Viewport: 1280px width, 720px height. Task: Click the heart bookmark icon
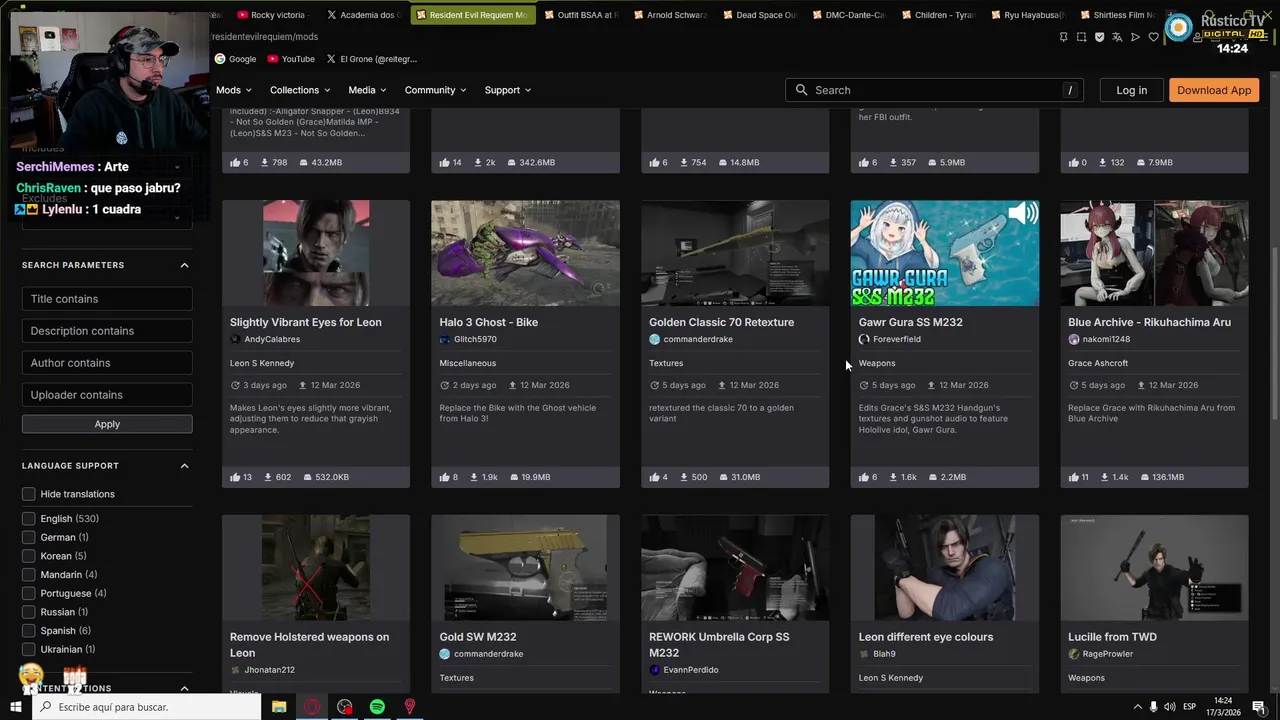click(1153, 37)
